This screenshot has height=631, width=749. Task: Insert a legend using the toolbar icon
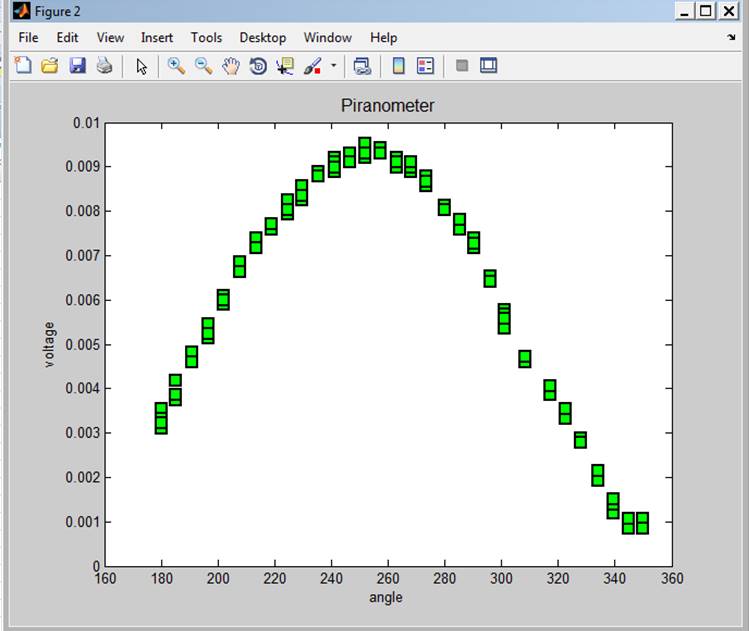point(426,66)
